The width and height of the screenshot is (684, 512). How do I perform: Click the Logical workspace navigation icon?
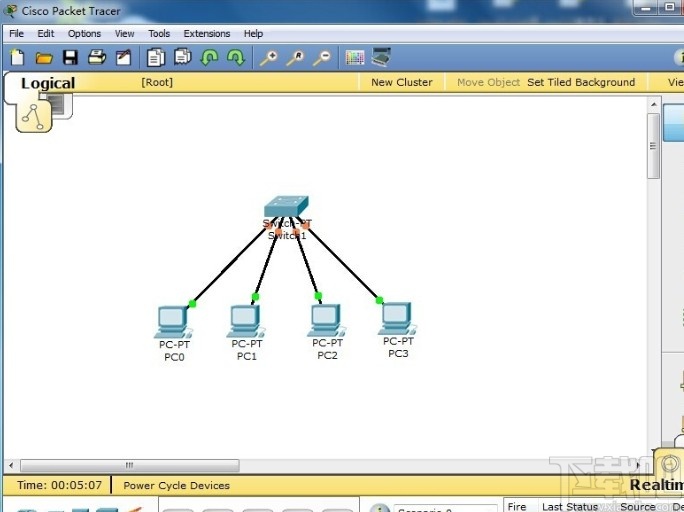pyautogui.click(x=34, y=117)
